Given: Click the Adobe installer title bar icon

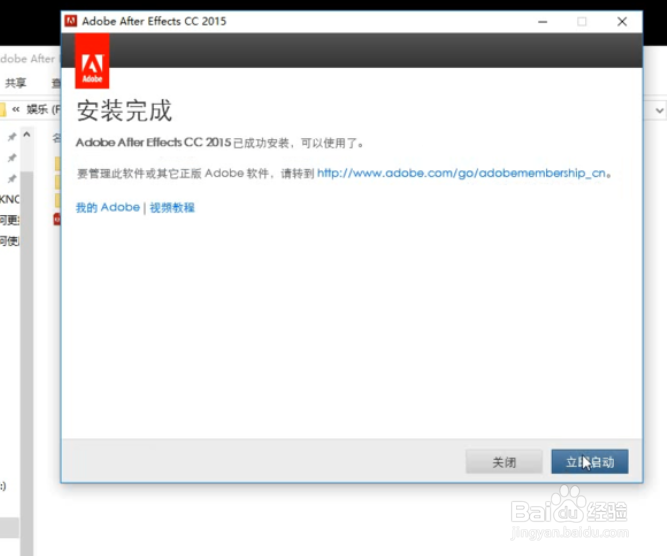Looking at the screenshot, I should 71,21.
